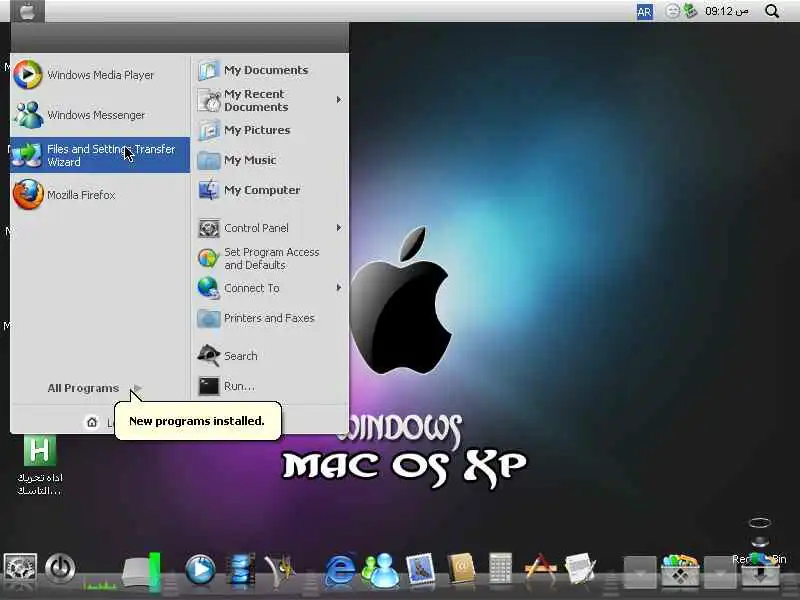Open the colorful apps stack in dock

click(x=680, y=569)
